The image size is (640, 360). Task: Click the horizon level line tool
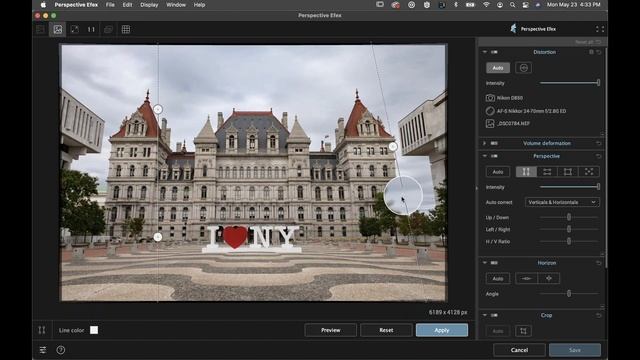pos(527,278)
